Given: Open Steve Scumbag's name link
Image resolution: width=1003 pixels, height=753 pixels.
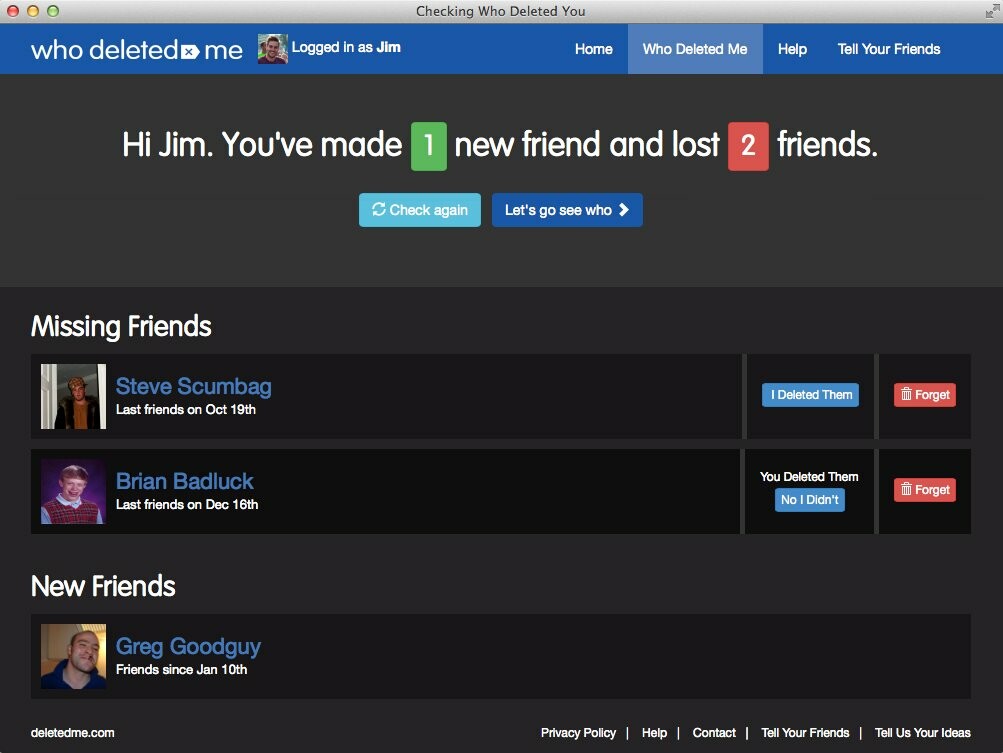Looking at the screenshot, I should (193, 386).
